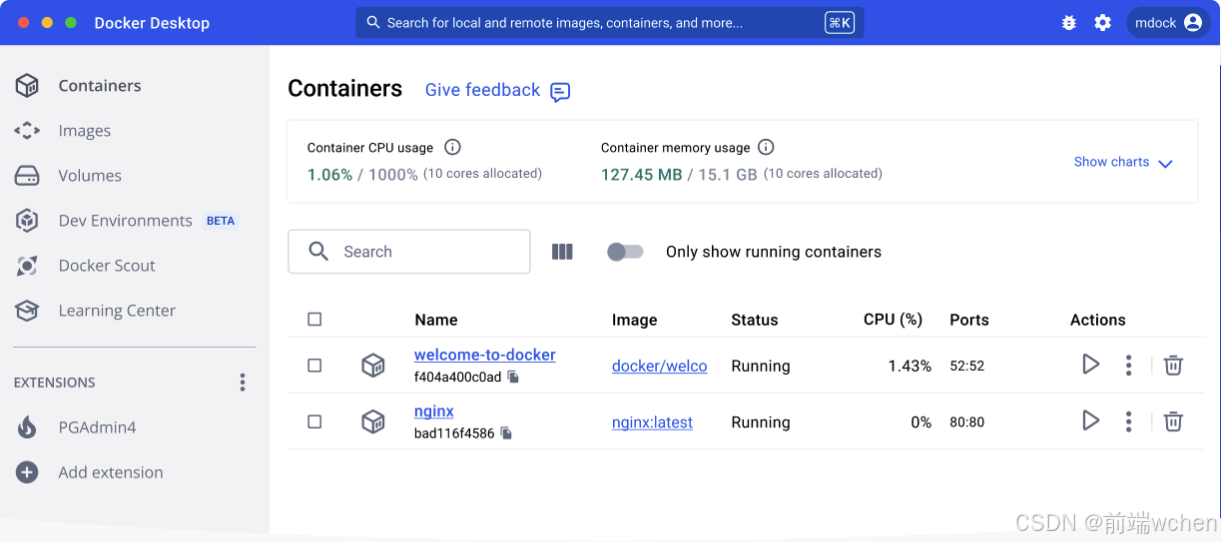Screen dimensions: 1221x542
Task: Click the nginx container cube icon
Action: (x=373, y=422)
